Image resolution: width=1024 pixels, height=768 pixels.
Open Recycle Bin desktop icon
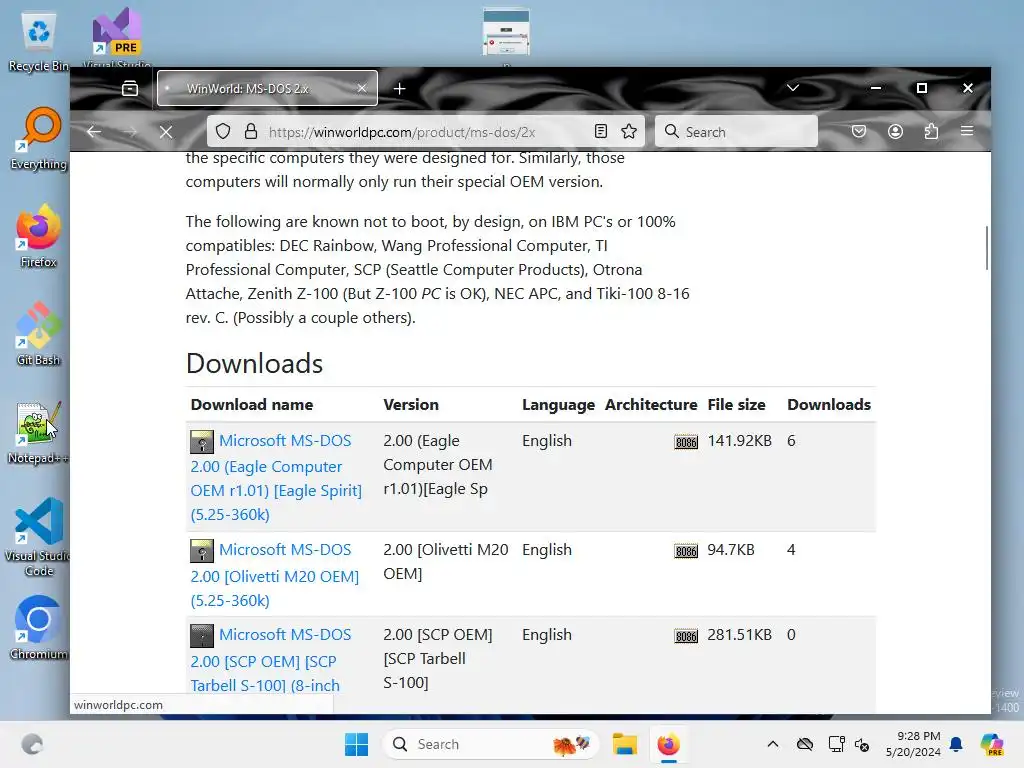[39, 42]
